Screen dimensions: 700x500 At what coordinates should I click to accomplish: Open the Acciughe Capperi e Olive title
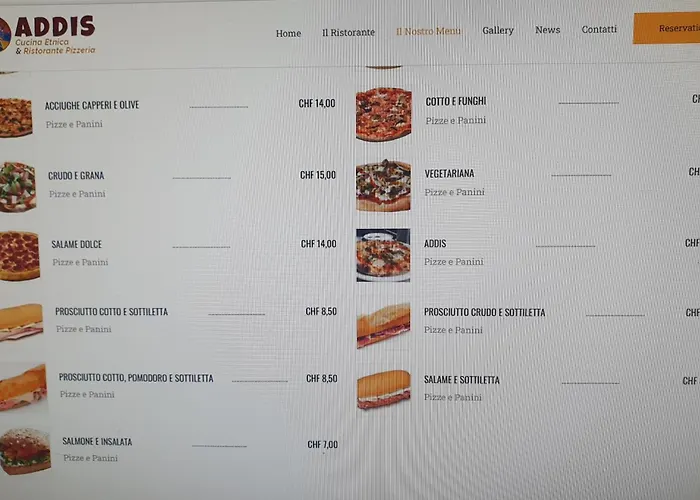tap(92, 105)
